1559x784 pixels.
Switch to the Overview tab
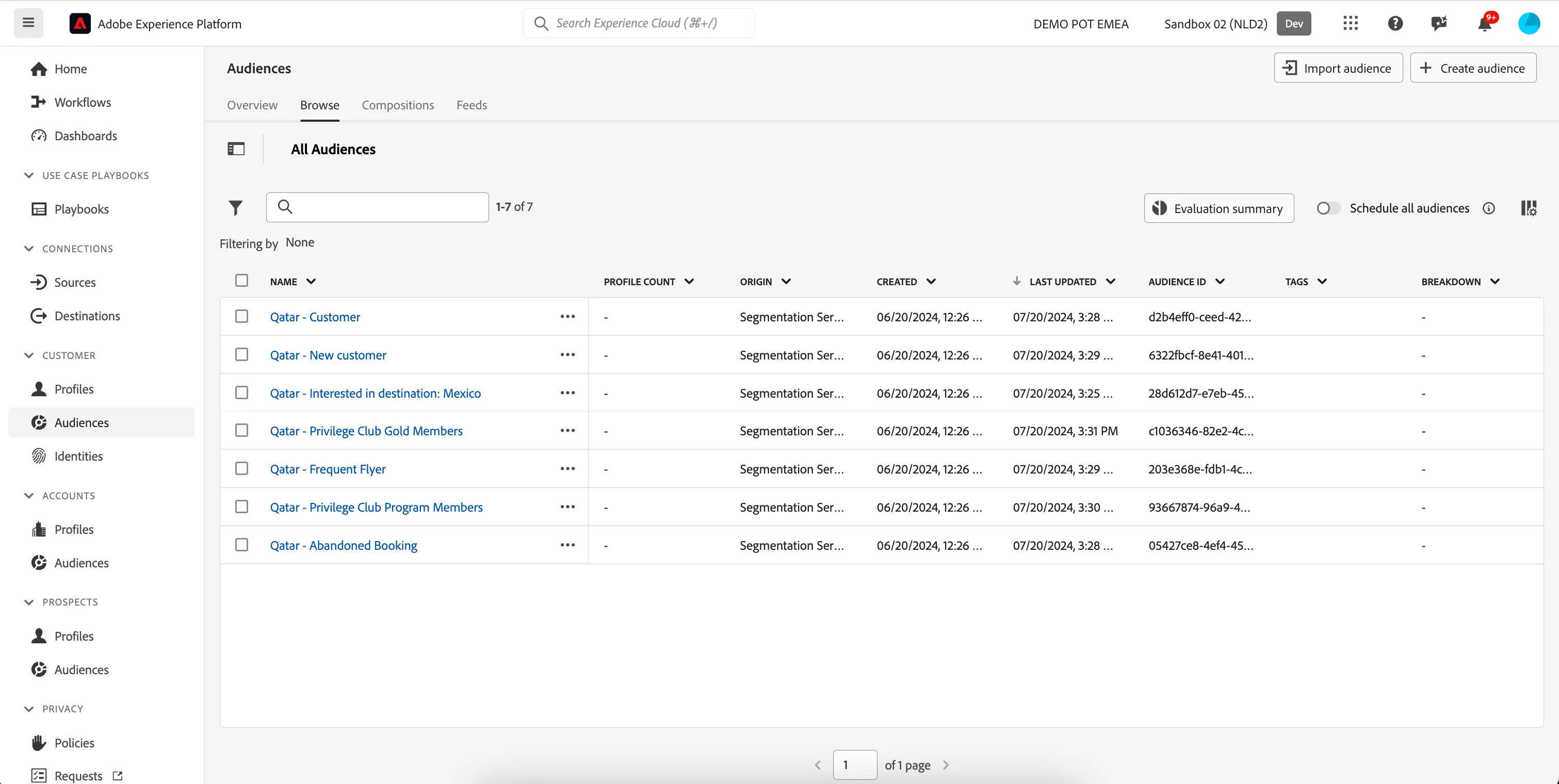252,105
